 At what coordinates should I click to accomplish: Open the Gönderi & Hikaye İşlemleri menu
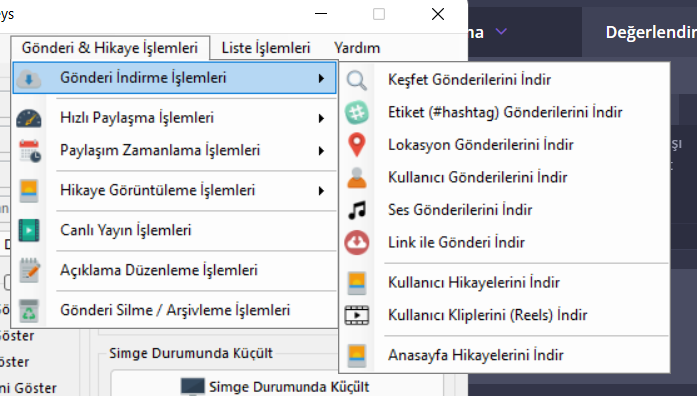110,48
